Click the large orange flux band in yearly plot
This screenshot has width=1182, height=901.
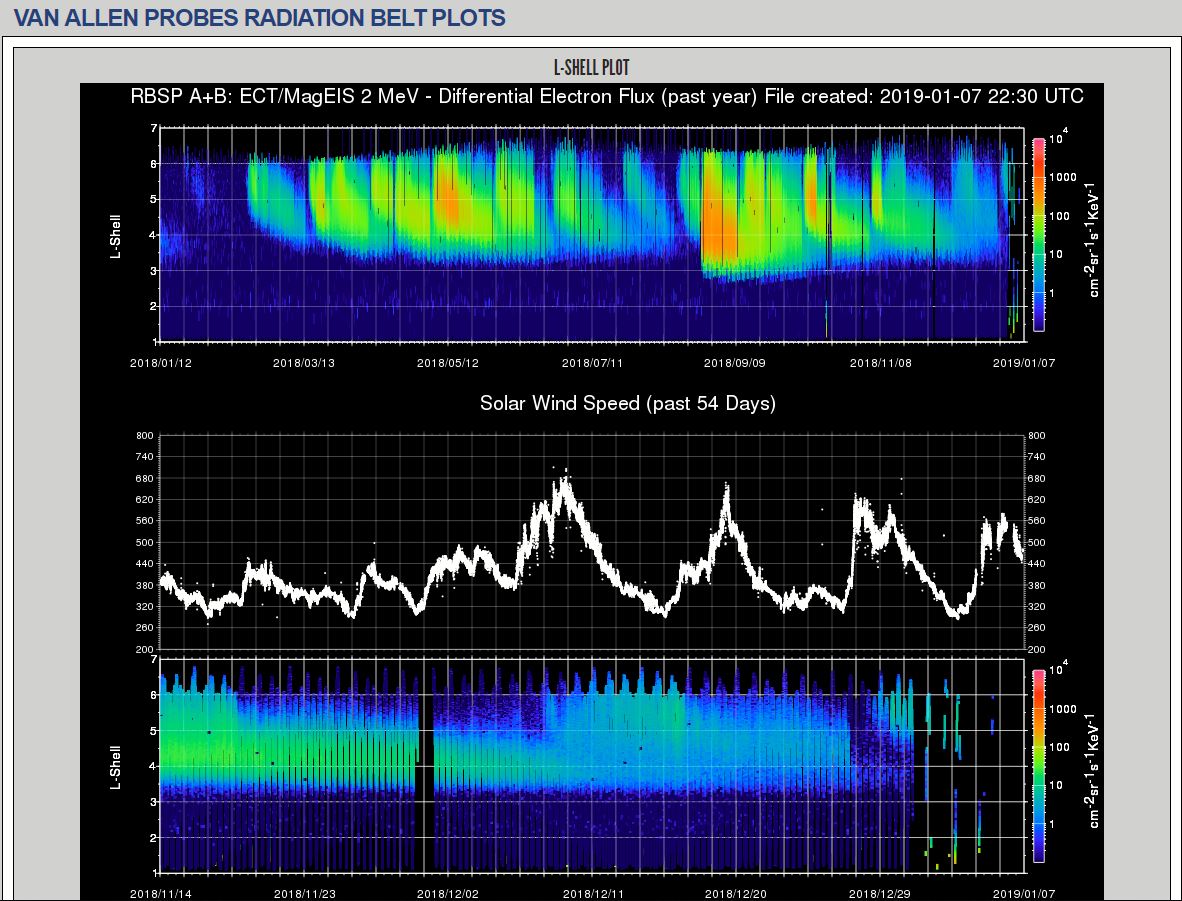tap(718, 225)
